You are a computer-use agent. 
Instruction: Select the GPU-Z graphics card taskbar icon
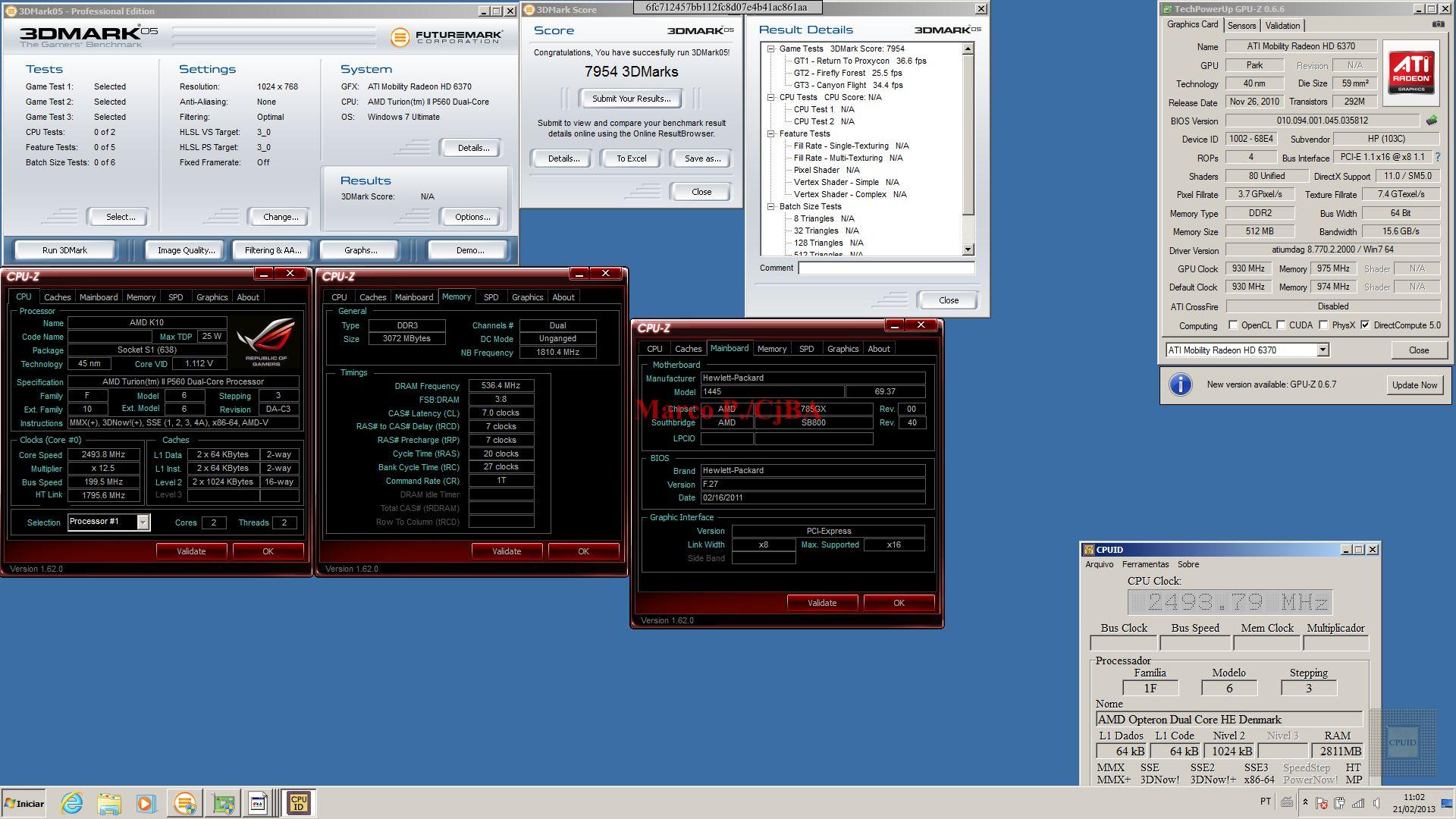pyautogui.click(x=222, y=803)
